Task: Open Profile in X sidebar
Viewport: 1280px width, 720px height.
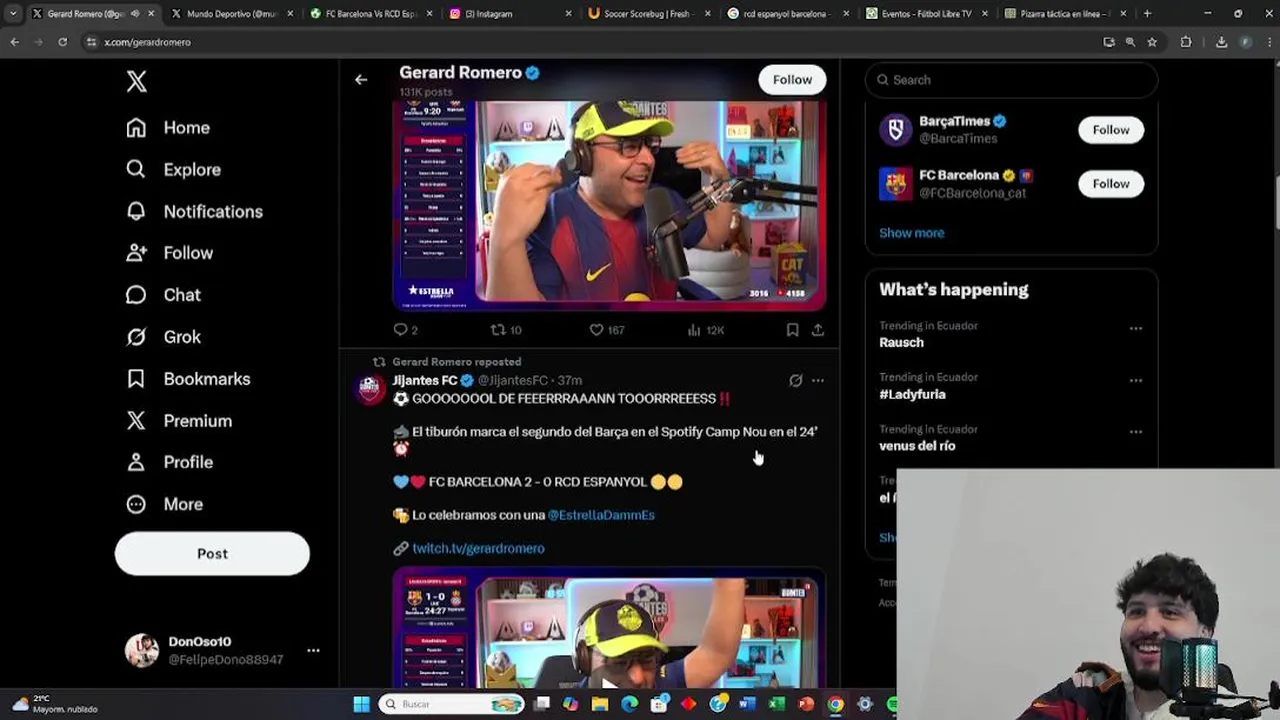Action: (x=169, y=462)
